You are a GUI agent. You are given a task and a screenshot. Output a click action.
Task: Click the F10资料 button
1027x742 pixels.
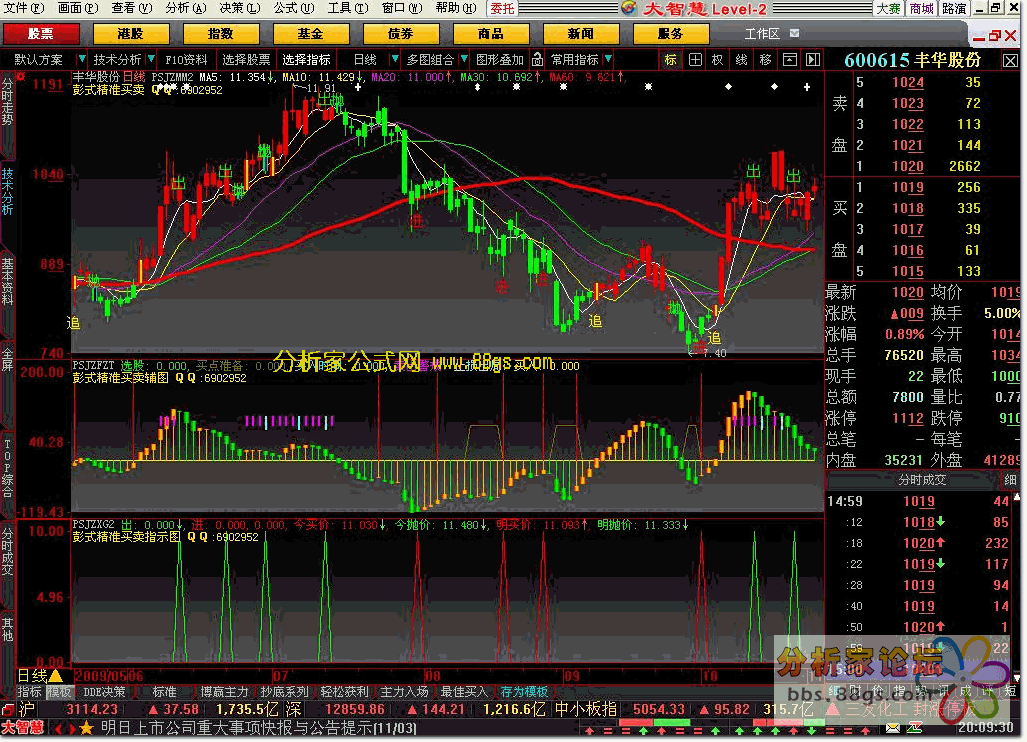click(x=186, y=60)
